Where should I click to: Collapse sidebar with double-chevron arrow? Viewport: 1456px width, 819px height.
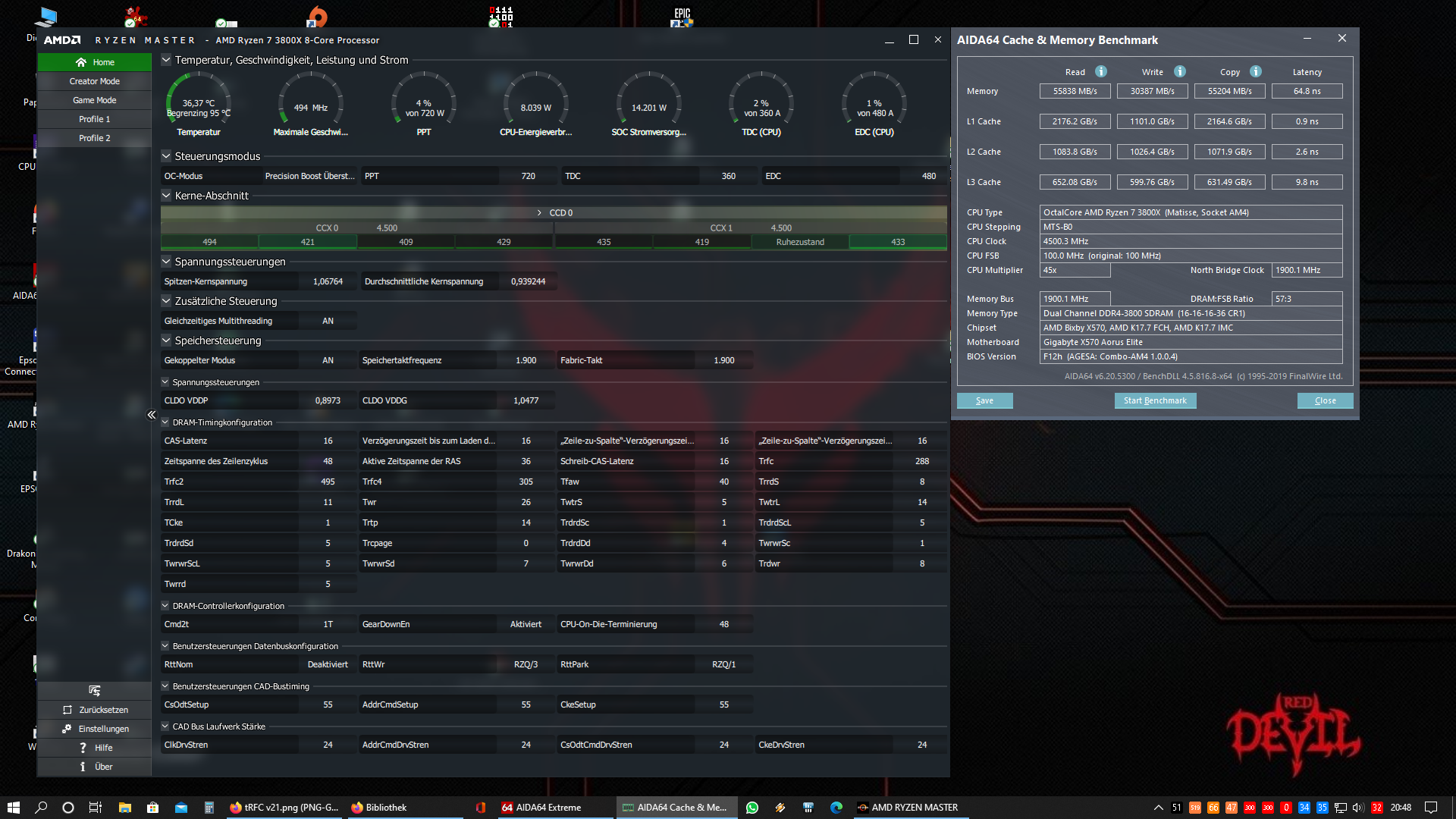point(152,415)
